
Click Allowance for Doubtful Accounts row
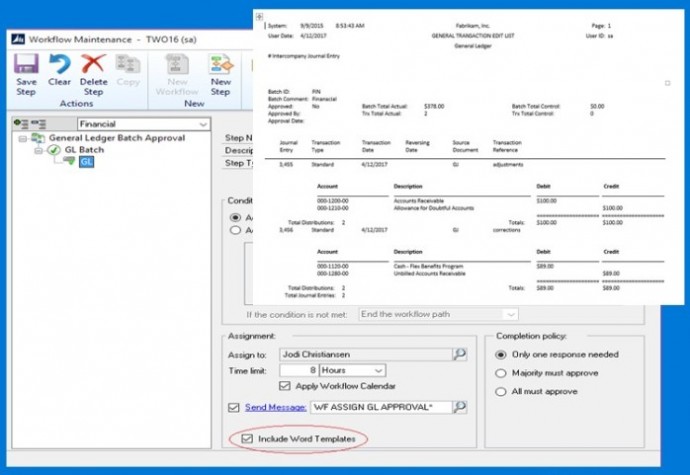(x=433, y=208)
